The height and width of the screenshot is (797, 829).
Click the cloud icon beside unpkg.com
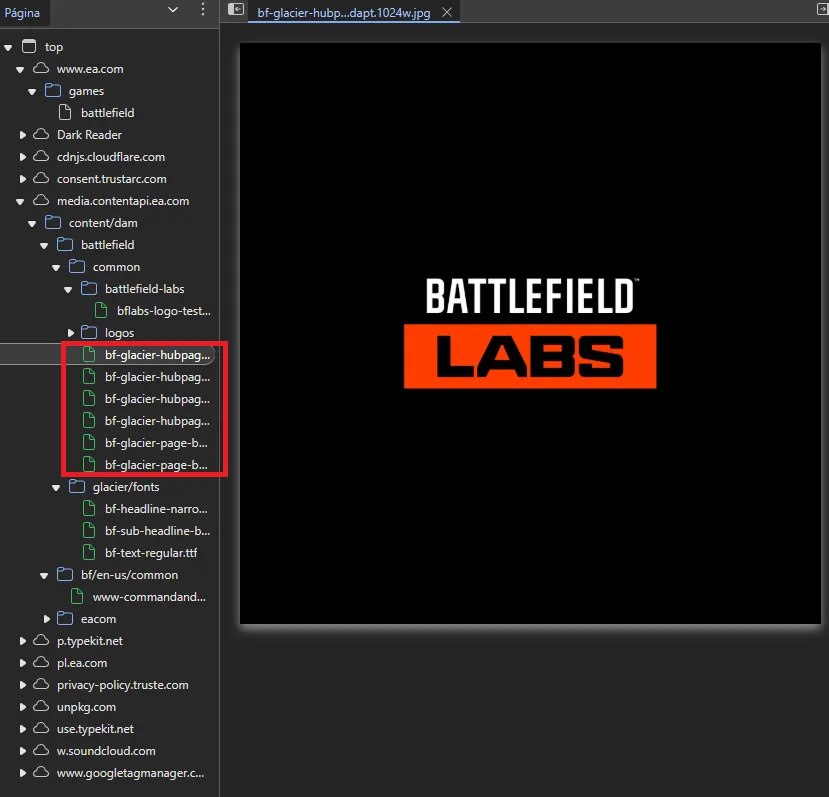pos(41,706)
